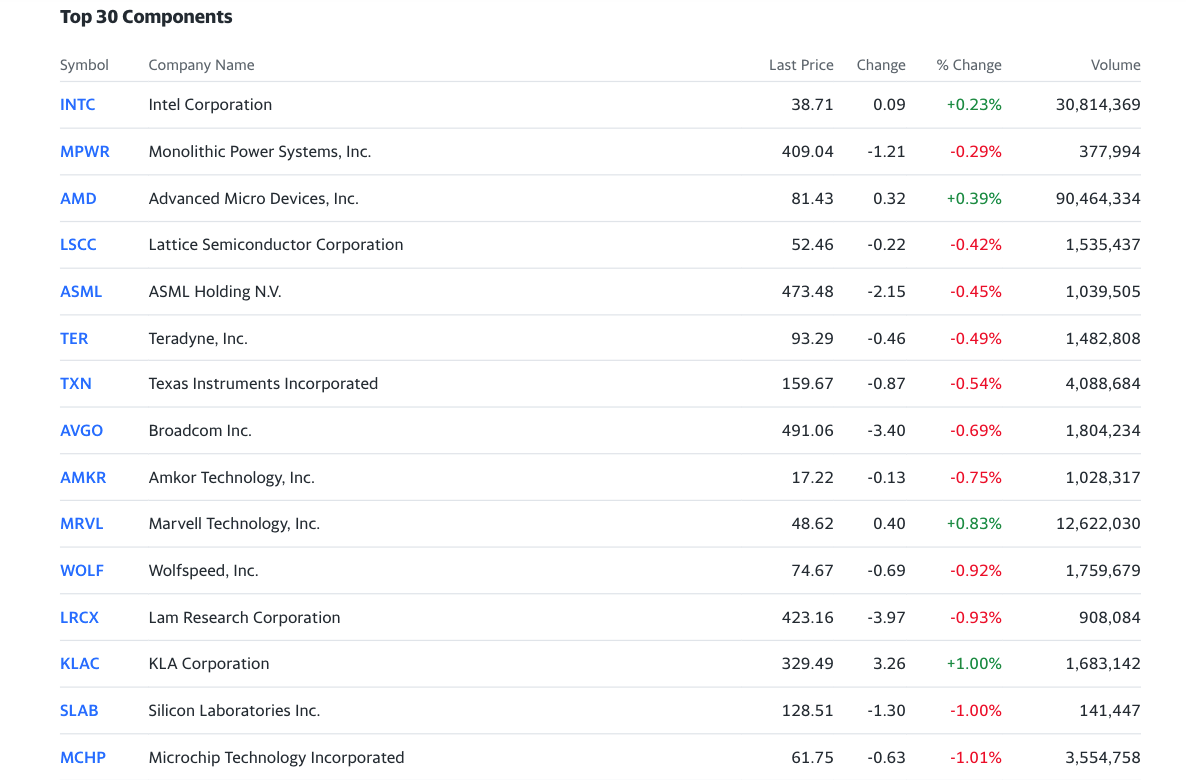Select the Volume column header
Screen dimensions: 1186x780
(1116, 65)
